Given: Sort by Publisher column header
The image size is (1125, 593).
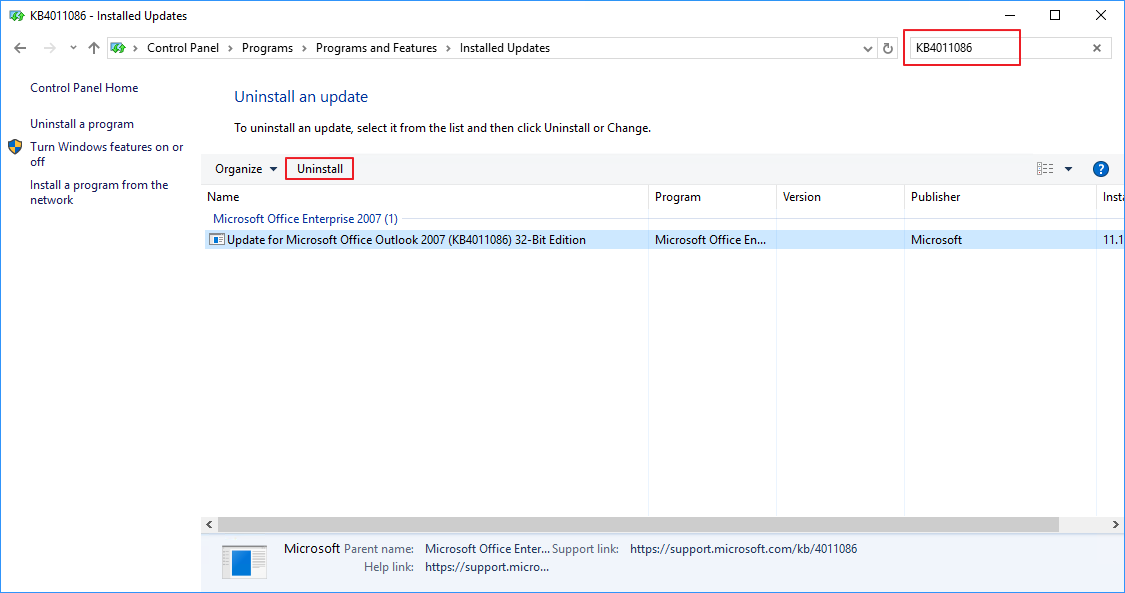Looking at the screenshot, I should pyautogui.click(x=1000, y=197).
